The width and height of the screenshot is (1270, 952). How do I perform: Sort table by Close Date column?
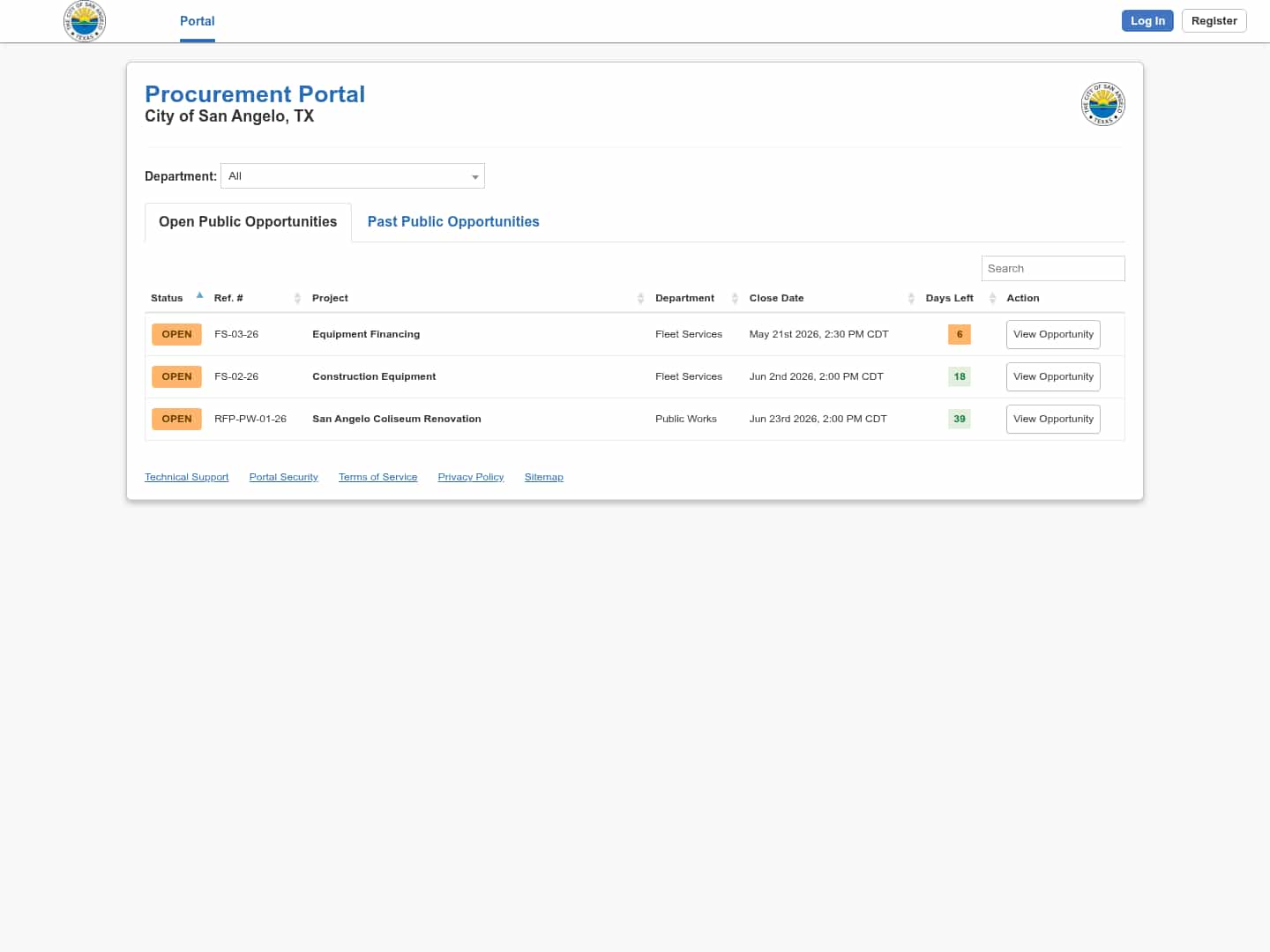click(x=911, y=298)
